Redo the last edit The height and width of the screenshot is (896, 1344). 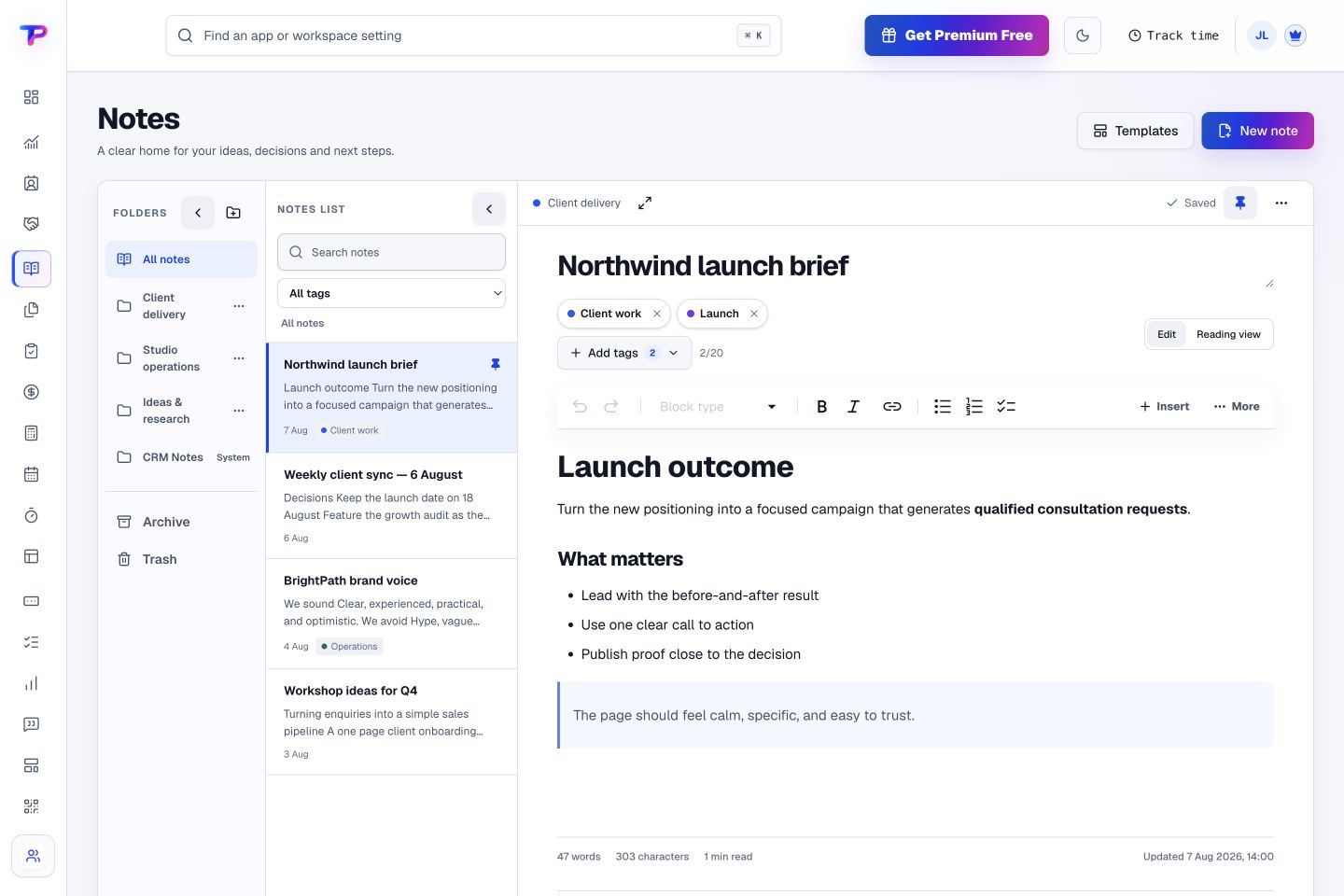pyautogui.click(x=611, y=406)
